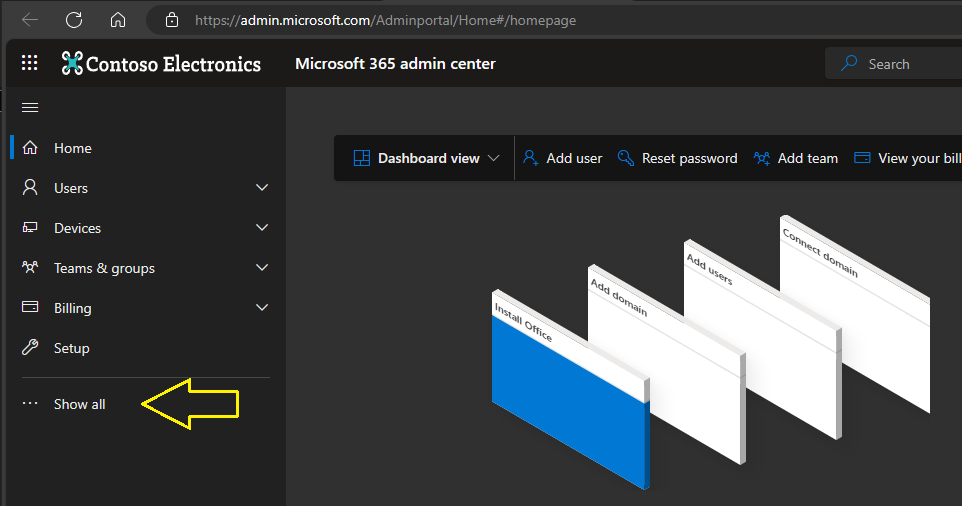This screenshot has width=962, height=506.
Task: Click the Add team people icon
Action: coord(762,158)
